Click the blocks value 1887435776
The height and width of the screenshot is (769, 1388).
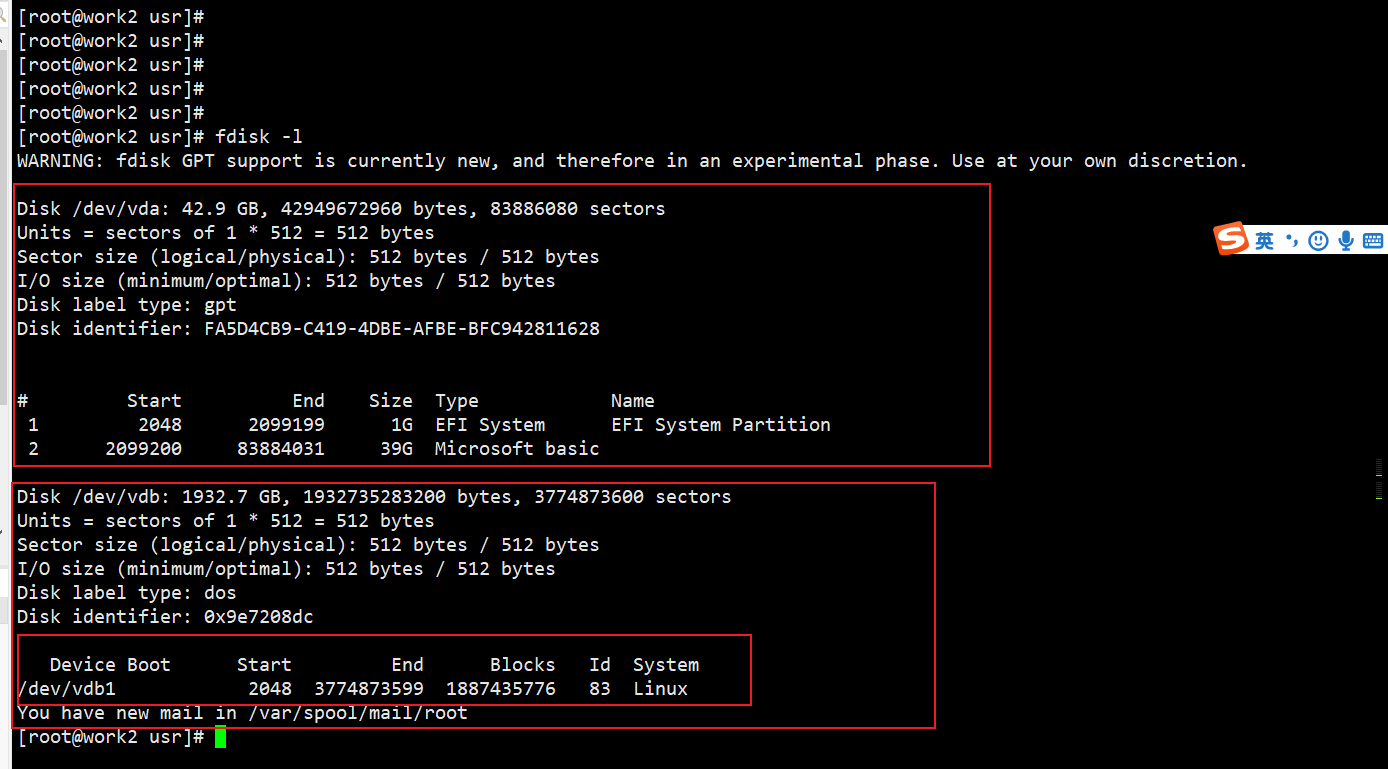[x=501, y=689]
